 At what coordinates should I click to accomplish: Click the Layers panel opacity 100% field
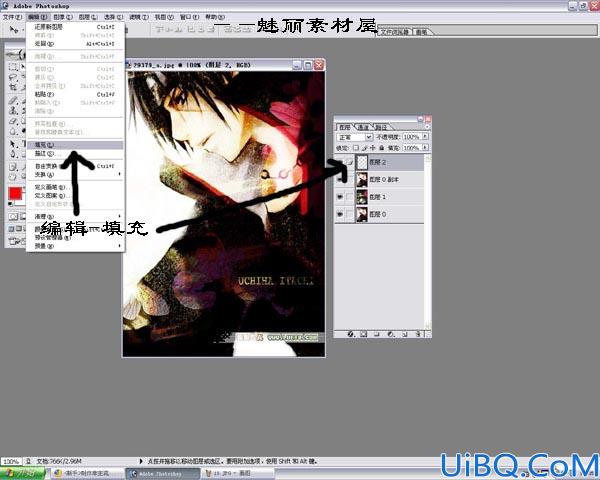point(412,137)
